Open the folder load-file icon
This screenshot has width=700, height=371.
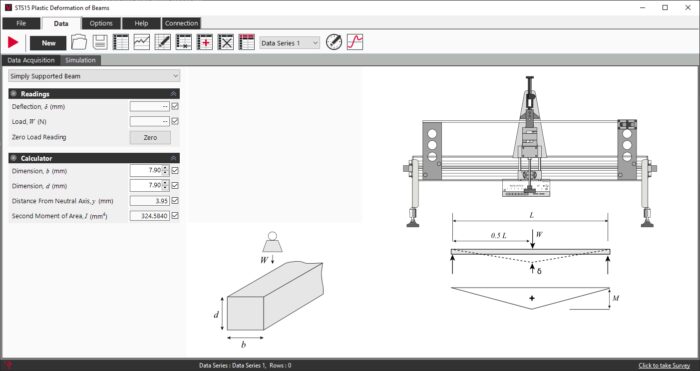coord(79,42)
